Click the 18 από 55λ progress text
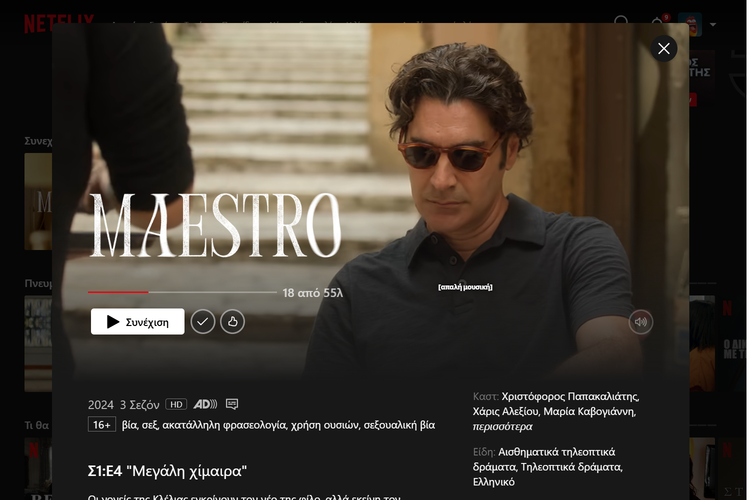750x500 pixels. point(313,292)
